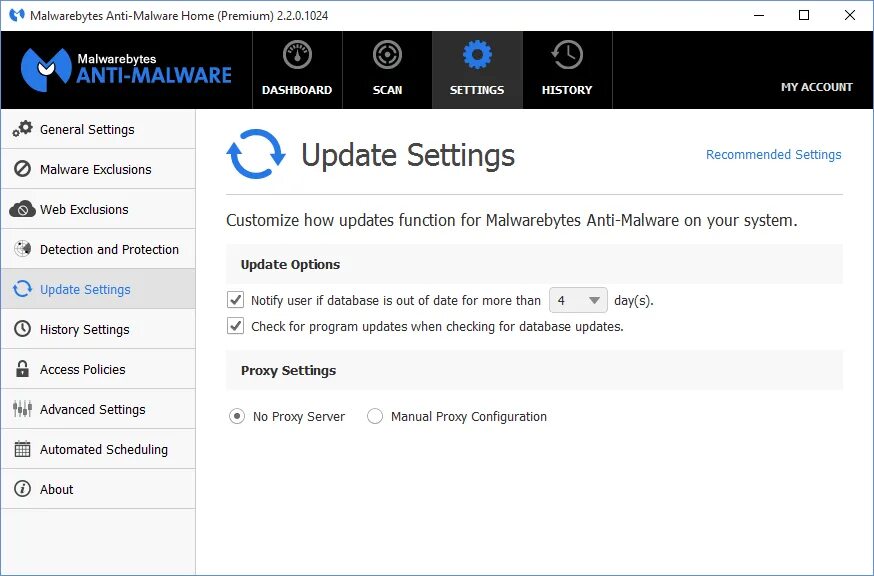Select the No Proxy Server option
Image resolution: width=874 pixels, height=576 pixels.
tap(237, 416)
